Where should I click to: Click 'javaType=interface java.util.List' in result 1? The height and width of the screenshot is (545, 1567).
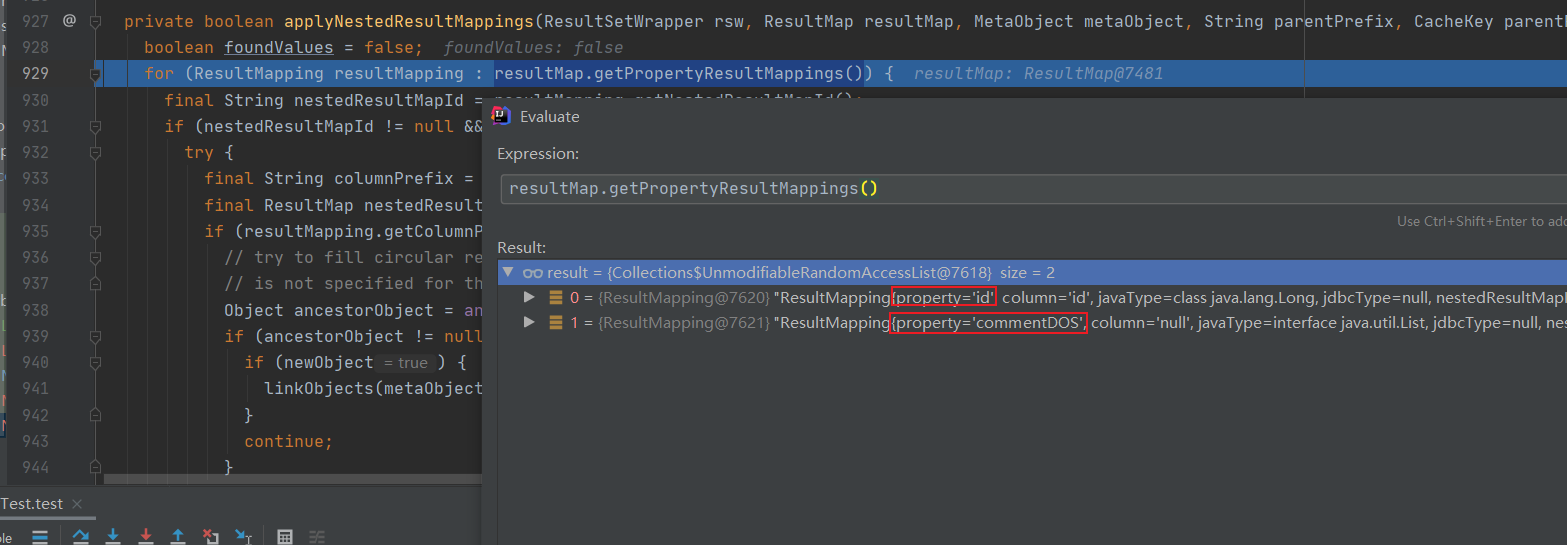(1312, 322)
